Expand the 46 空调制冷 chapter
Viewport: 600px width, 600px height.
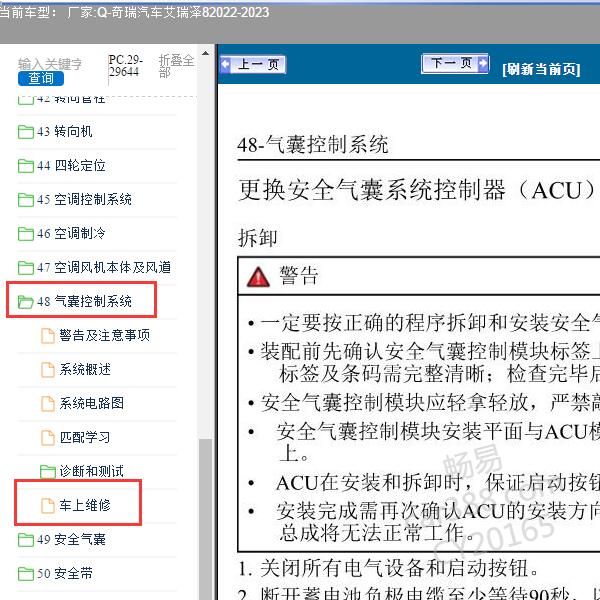(x=71, y=233)
